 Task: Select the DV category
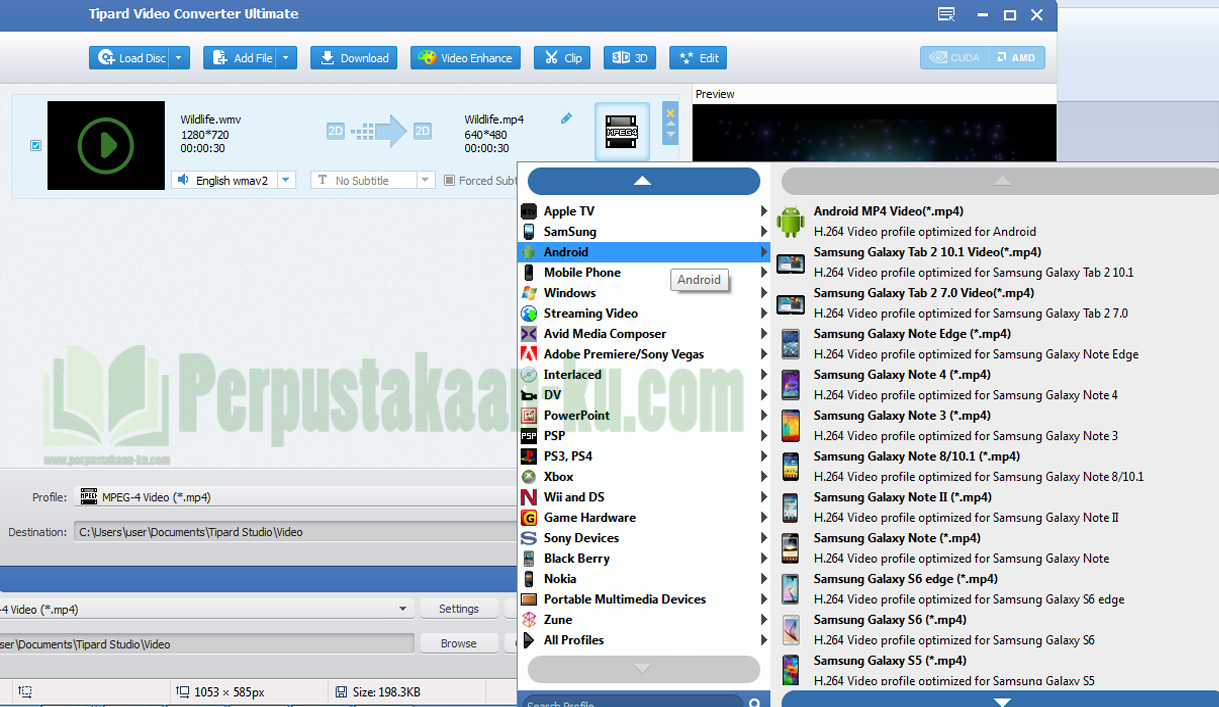[644, 395]
